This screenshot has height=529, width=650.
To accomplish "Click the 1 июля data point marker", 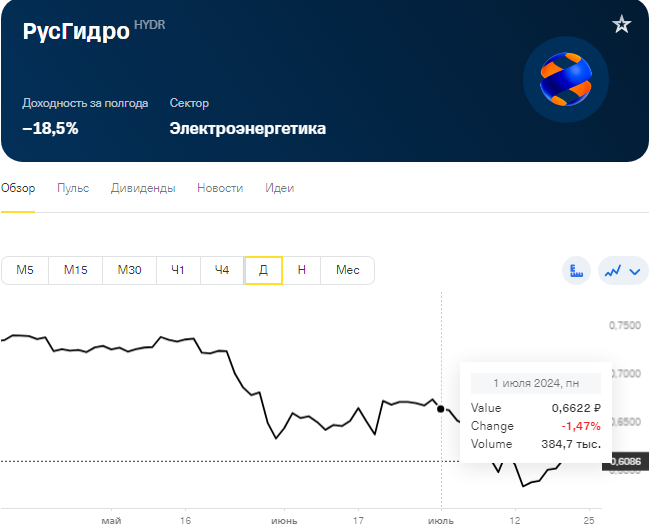I will 441,409.
